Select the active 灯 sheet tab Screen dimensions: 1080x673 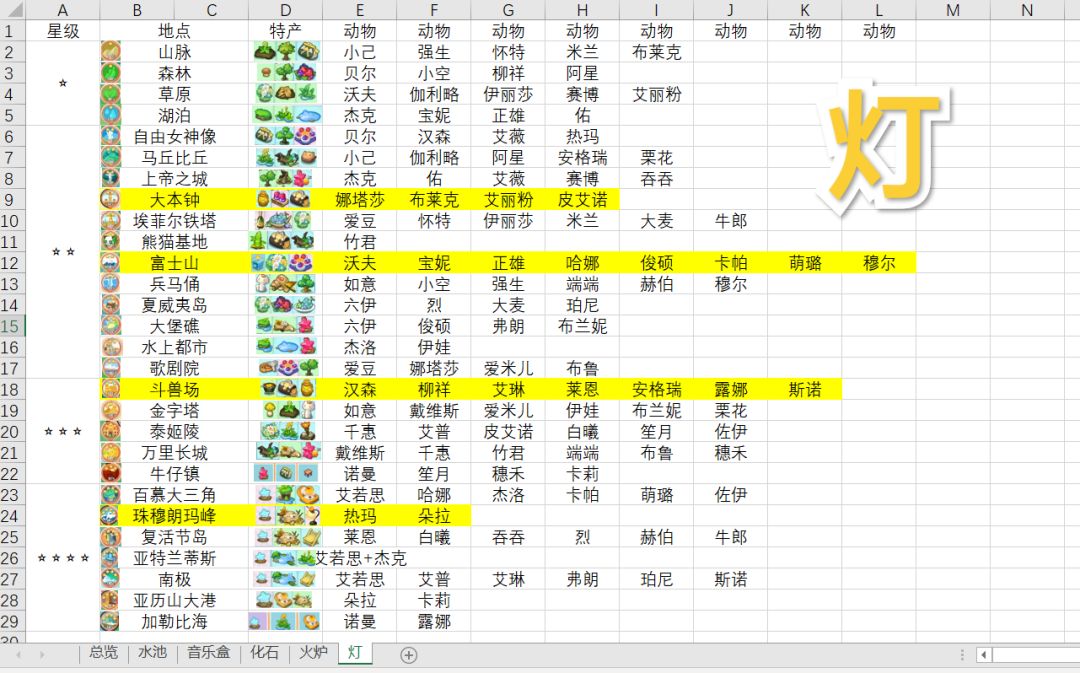[355, 652]
